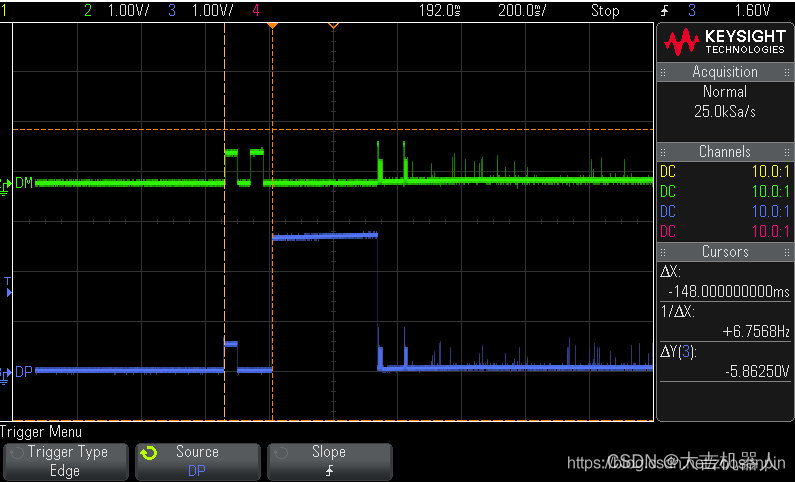Click the trigger level T marker

(8, 286)
